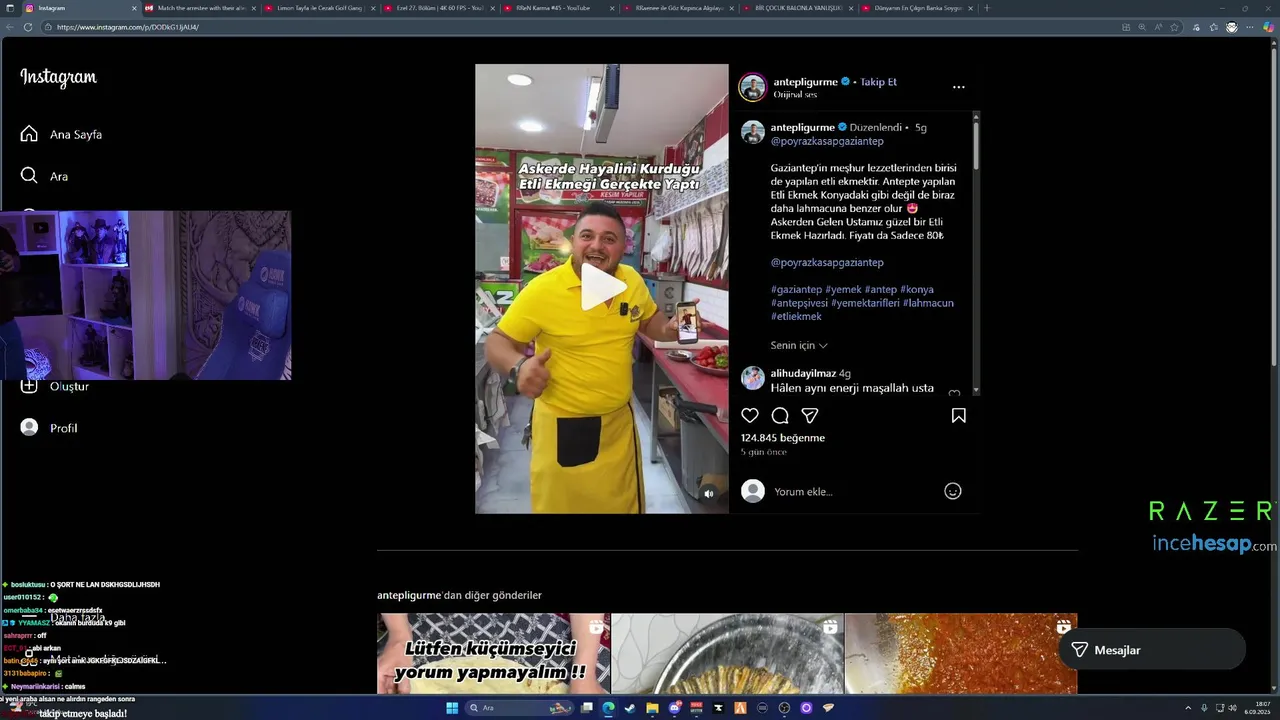
Task: Mute or unmute the video sound
Action: point(709,493)
